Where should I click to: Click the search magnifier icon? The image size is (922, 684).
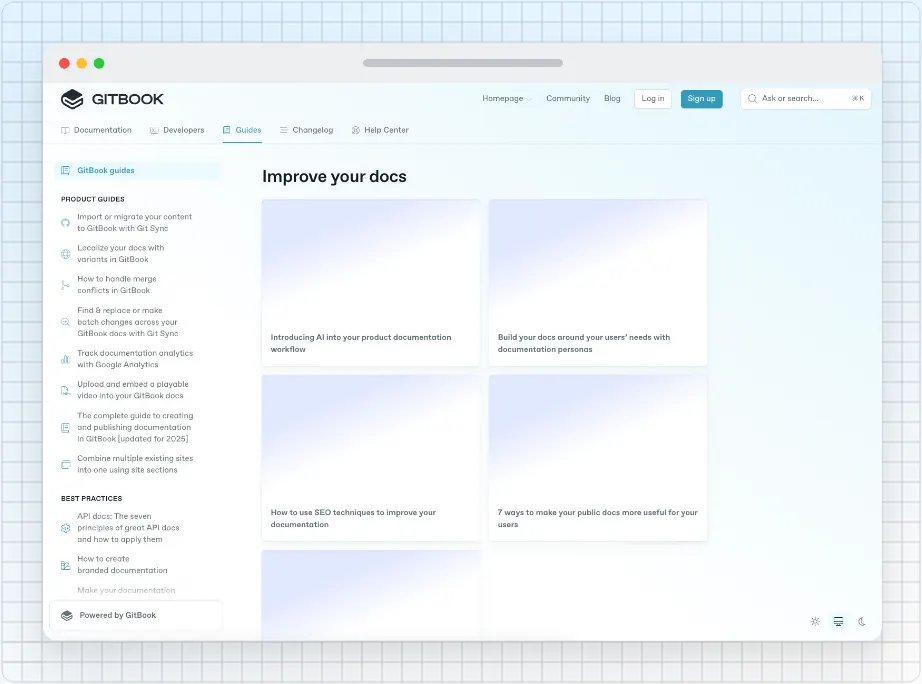[x=752, y=99]
